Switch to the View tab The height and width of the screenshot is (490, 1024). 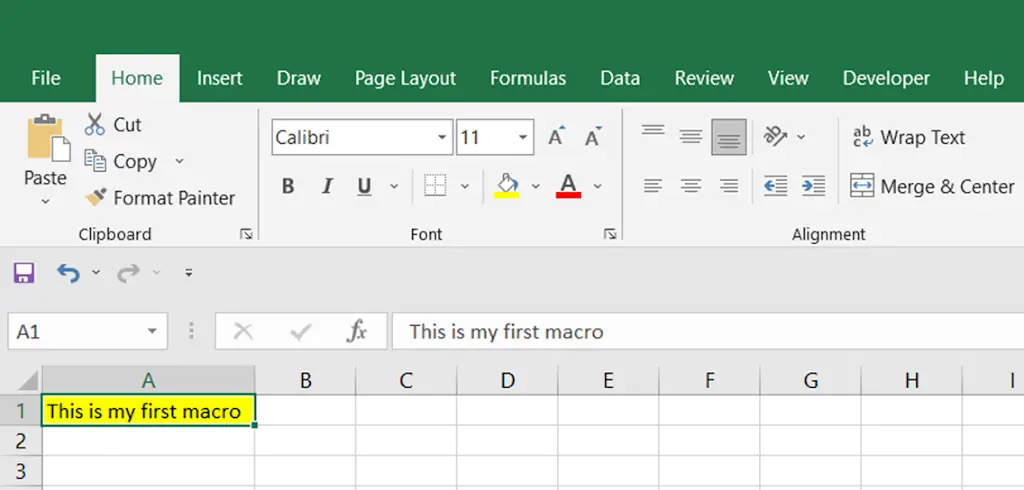pos(788,78)
